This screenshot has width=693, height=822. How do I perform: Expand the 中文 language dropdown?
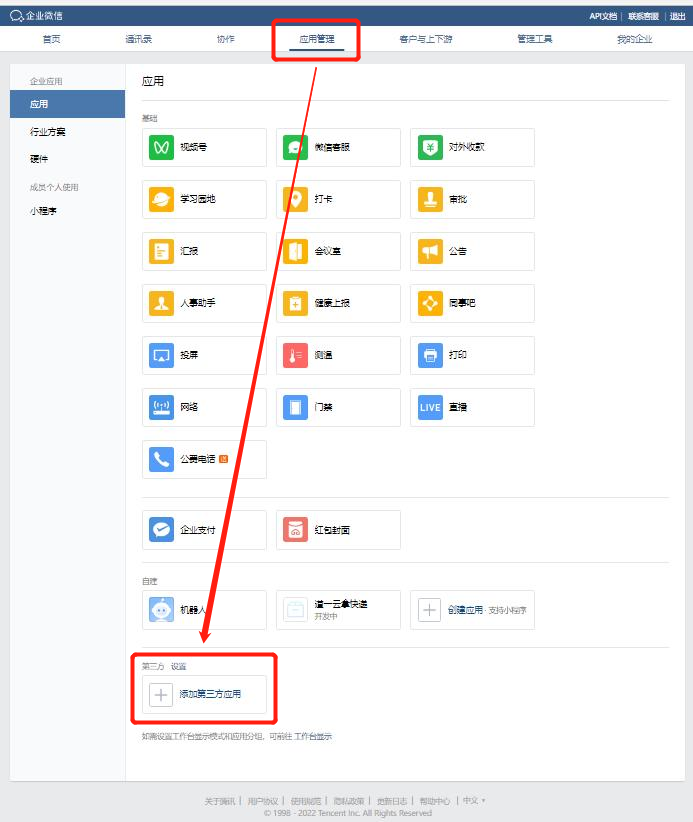(473, 801)
